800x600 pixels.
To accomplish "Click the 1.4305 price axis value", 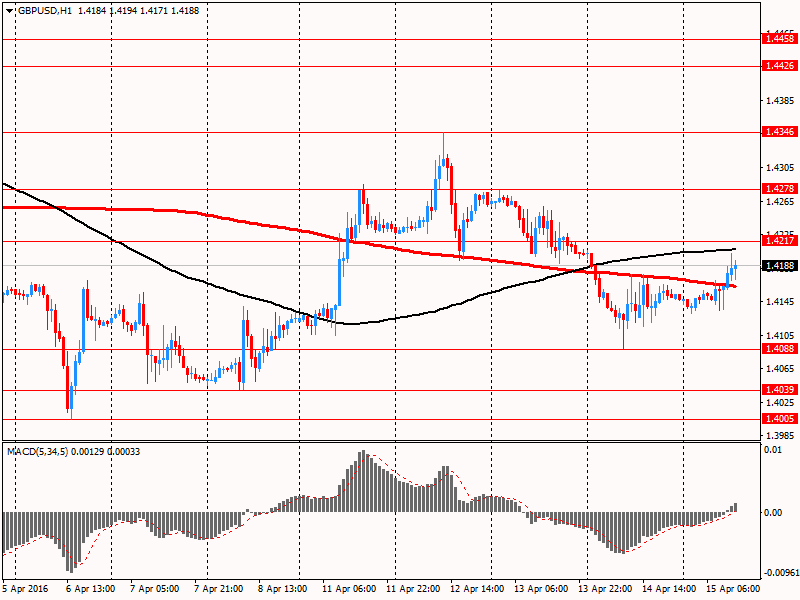I will tap(781, 168).
